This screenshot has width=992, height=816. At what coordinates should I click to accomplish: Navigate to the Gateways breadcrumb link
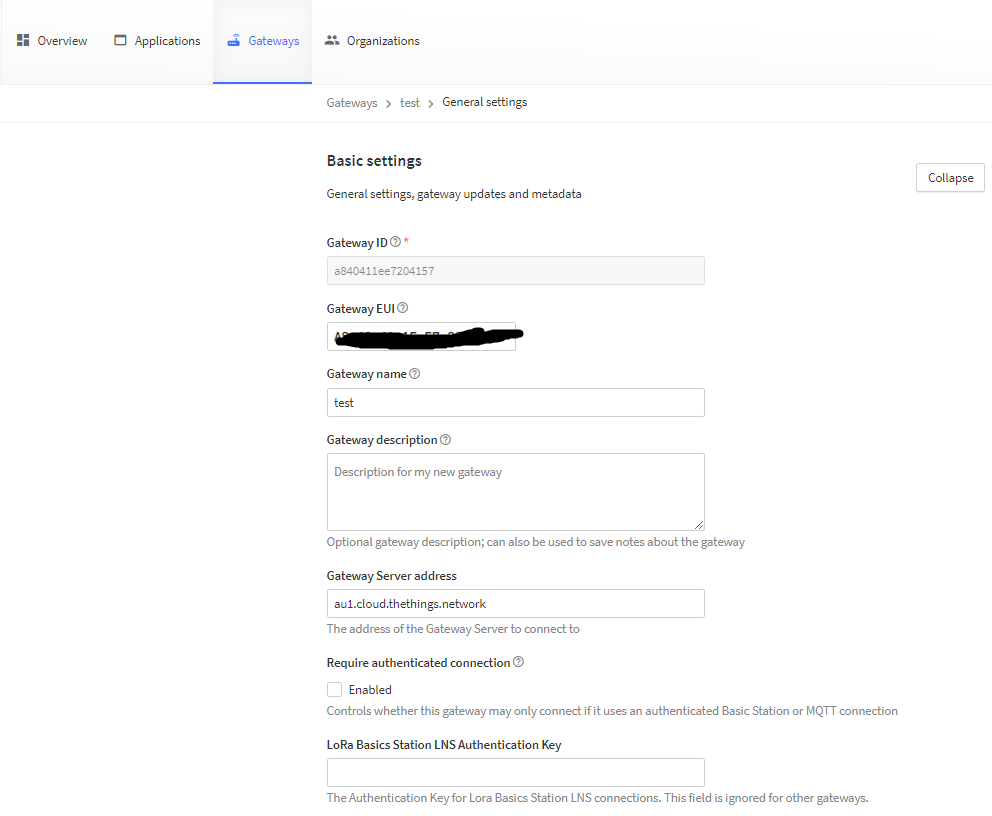click(x=351, y=102)
